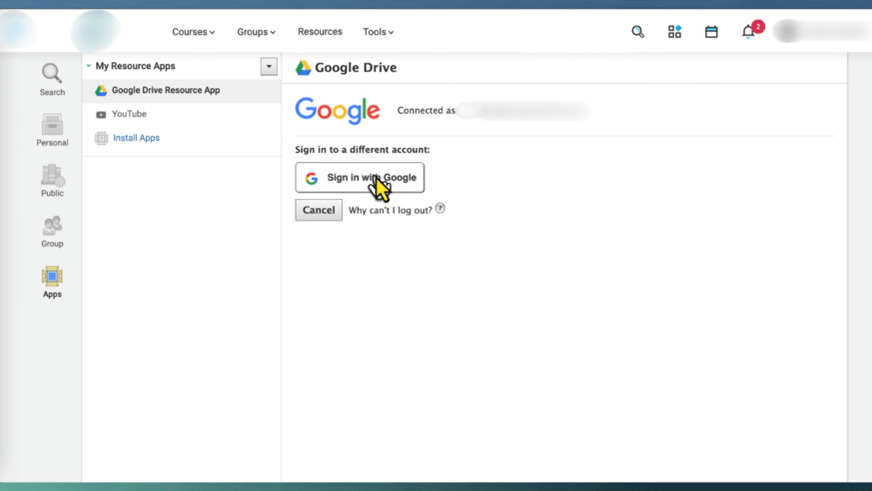This screenshot has height=491, width=872.
Task: Expand the Groups dropdown menu
Action: [x=256, y=32]
